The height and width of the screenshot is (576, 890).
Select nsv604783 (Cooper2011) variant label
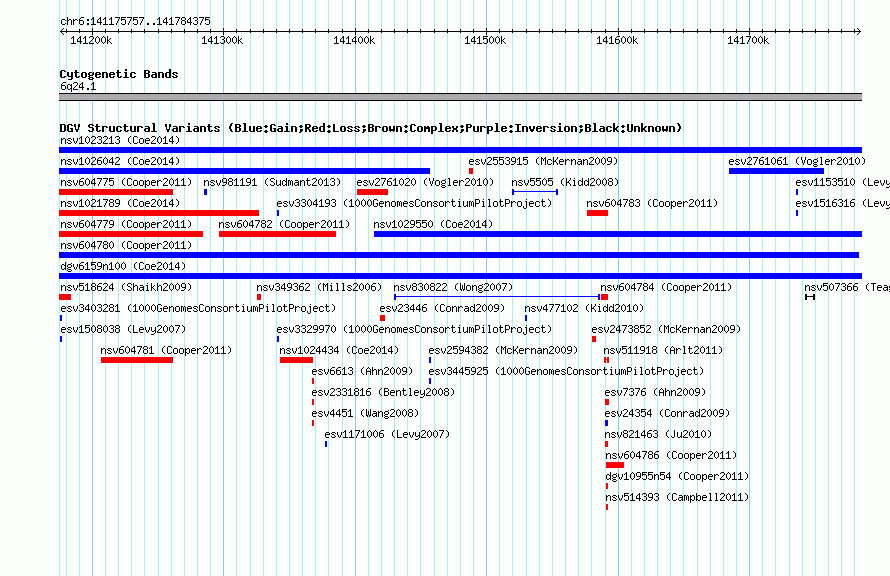652,203
